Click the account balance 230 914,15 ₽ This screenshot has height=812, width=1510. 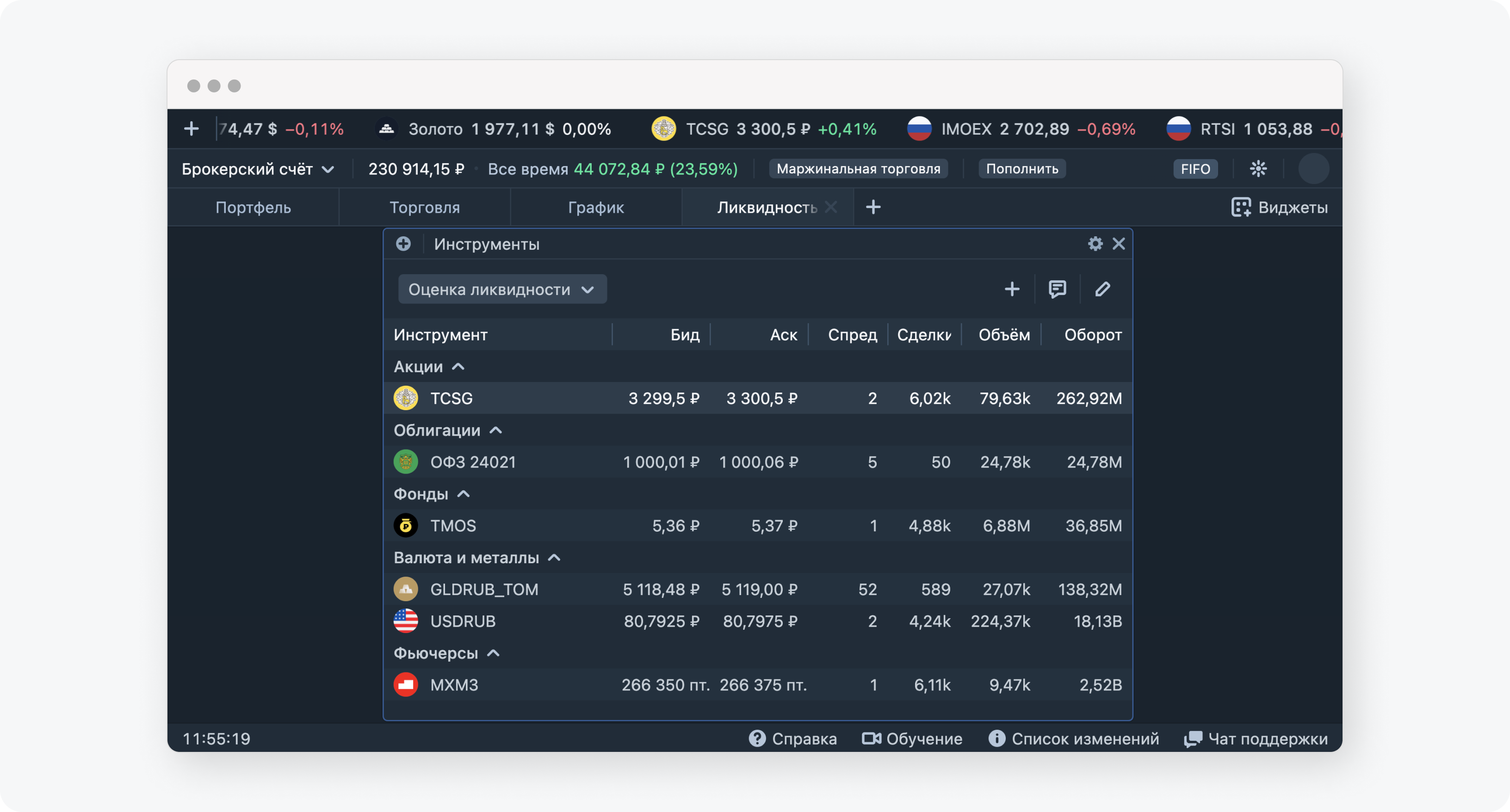[416, 169]
